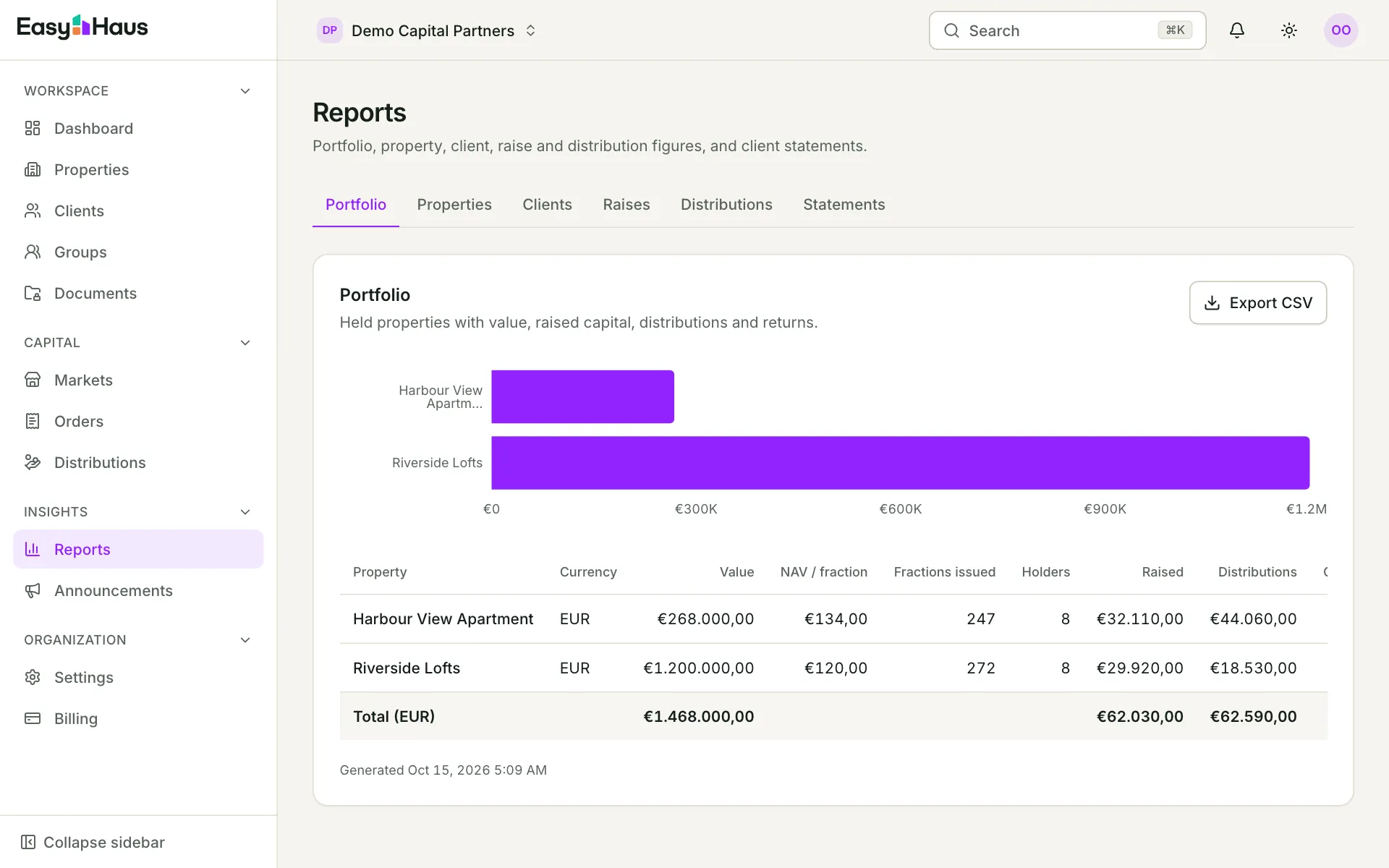This screenshot has width=1389, height=868.
Task: Open the Dashboard icon in sidebar
Action: click(33, 128)
